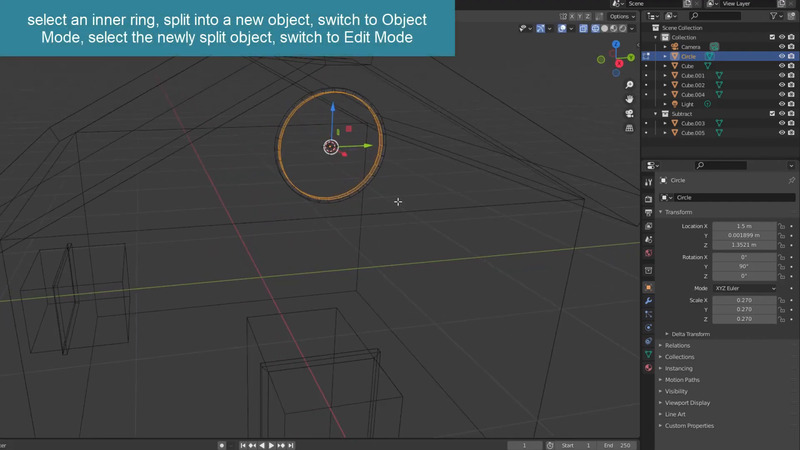Open the Modifiers wrench properties tab
Screen dimensions: 800x450
[x=648, y=300]
